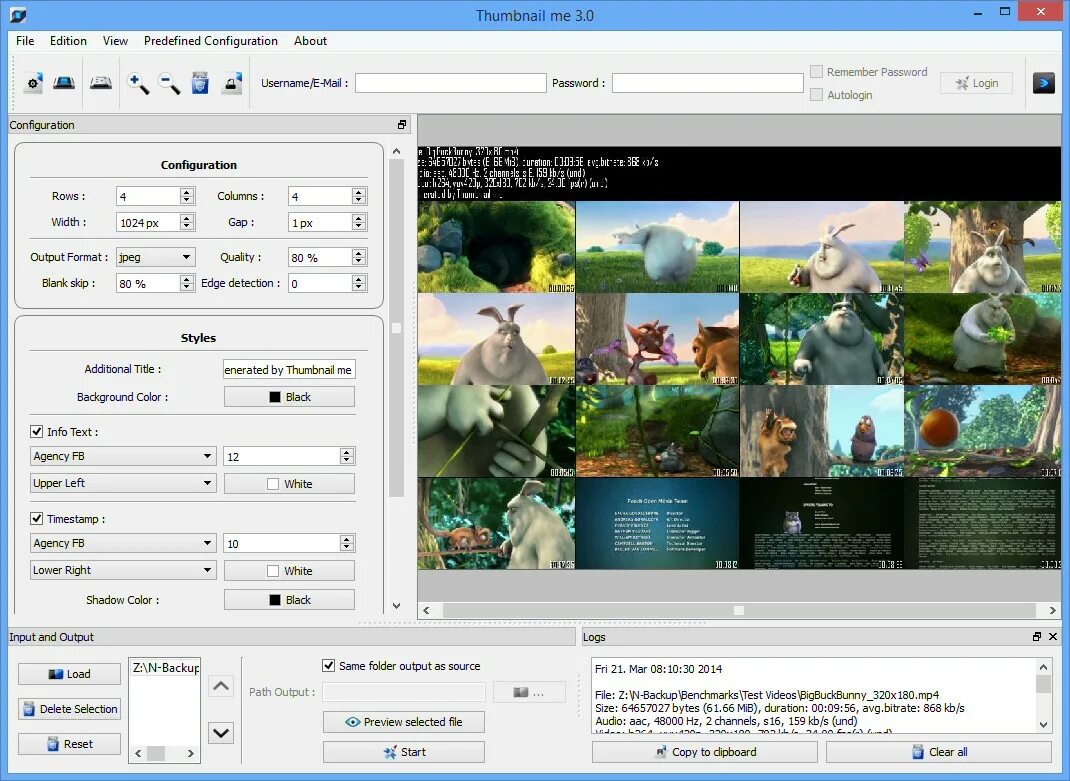Enable the Remember Password checkbox

[816, 72]
